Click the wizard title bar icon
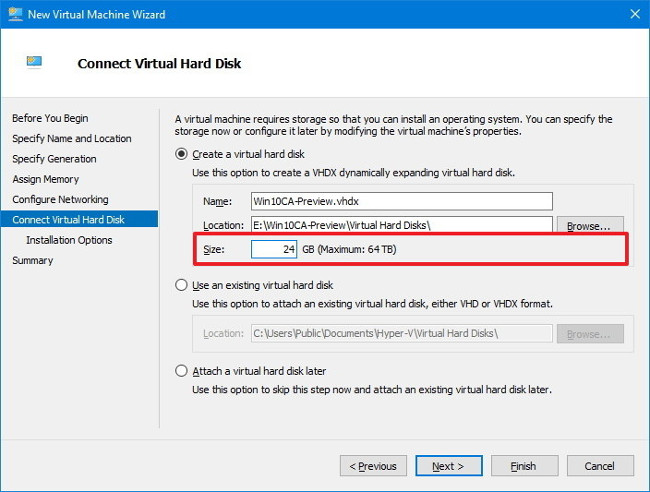The image size is (650, 492). [15, 14]
